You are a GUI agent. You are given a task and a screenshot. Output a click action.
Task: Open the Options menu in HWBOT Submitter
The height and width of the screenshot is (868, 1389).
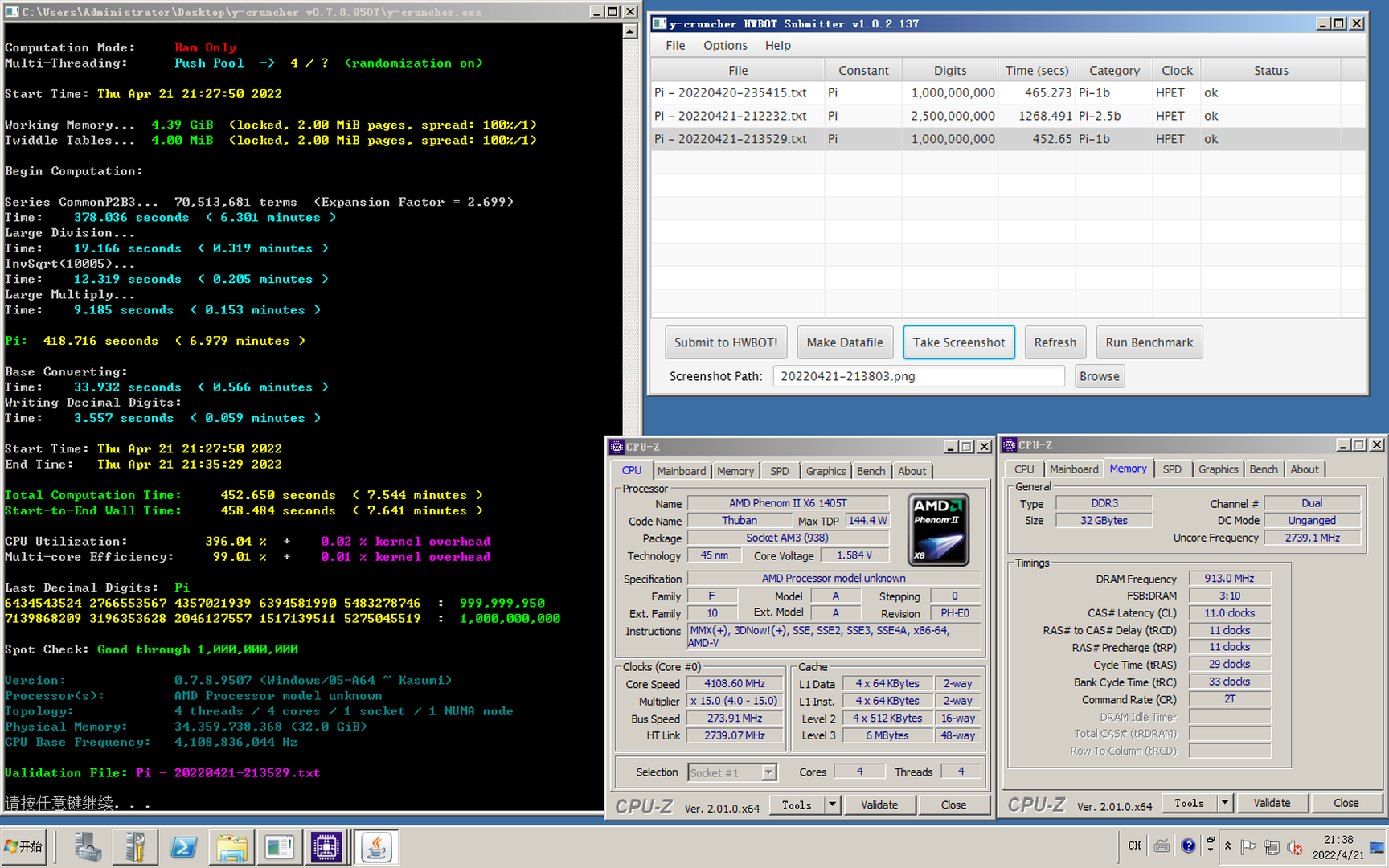pyautogui.click(x=725, y=46)
